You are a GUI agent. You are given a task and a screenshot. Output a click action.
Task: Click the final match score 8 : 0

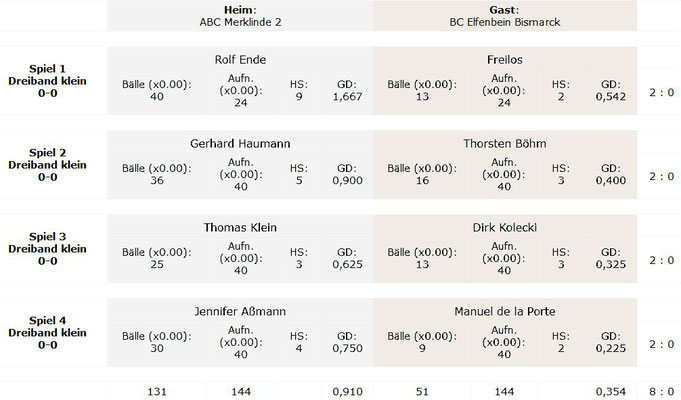pyautogui.click(x=662, y=391)
